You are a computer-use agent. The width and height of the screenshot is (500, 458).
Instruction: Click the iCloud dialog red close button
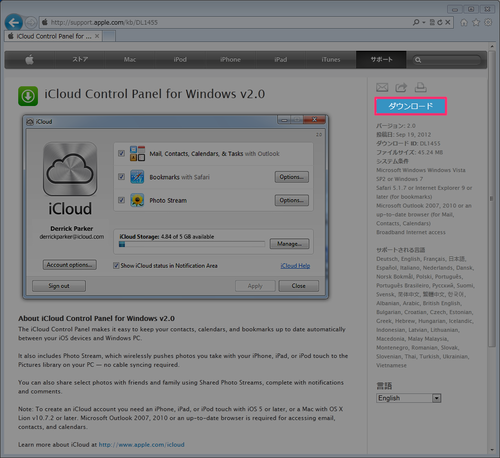coord(314,120)
